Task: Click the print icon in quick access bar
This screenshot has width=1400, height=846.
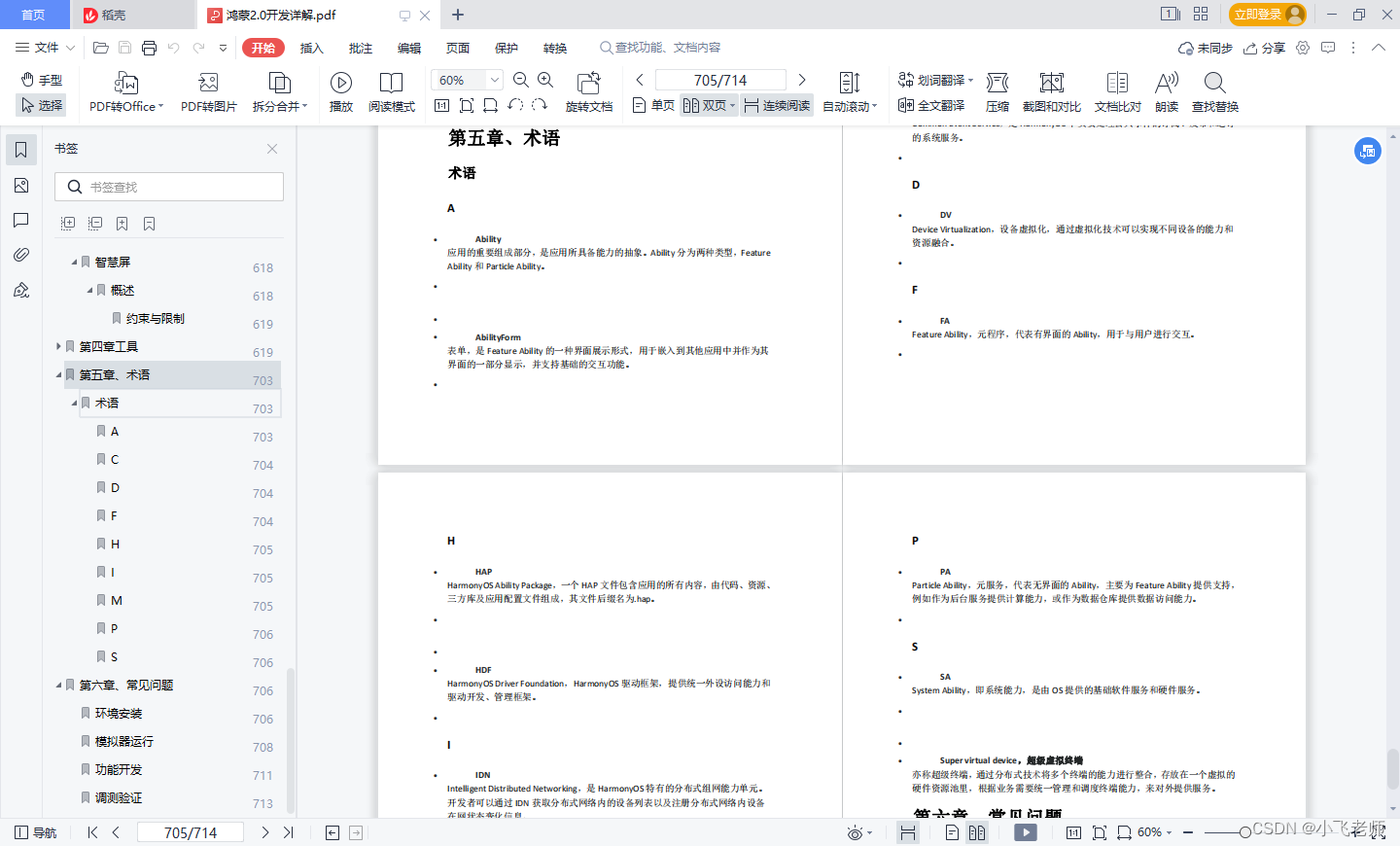Action: pyautogui.click(x=149, y=48)
